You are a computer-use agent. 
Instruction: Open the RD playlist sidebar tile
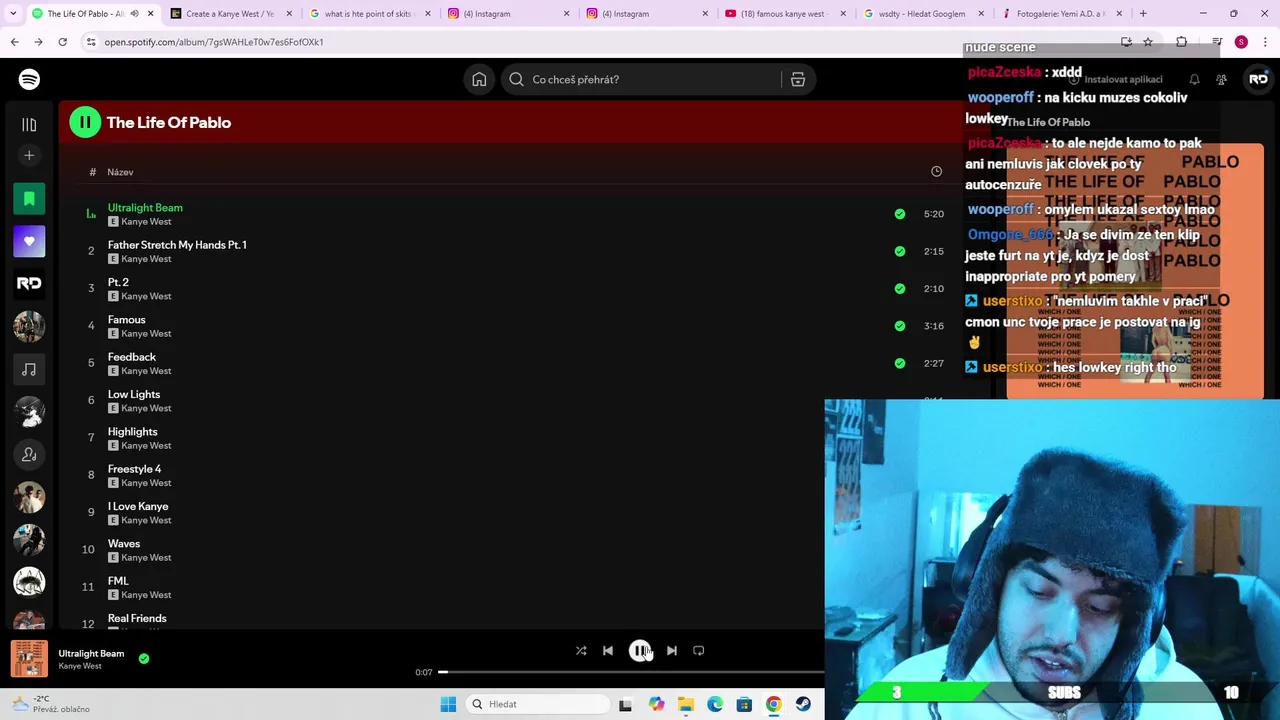pyautogui.click(x=29, y=284)
